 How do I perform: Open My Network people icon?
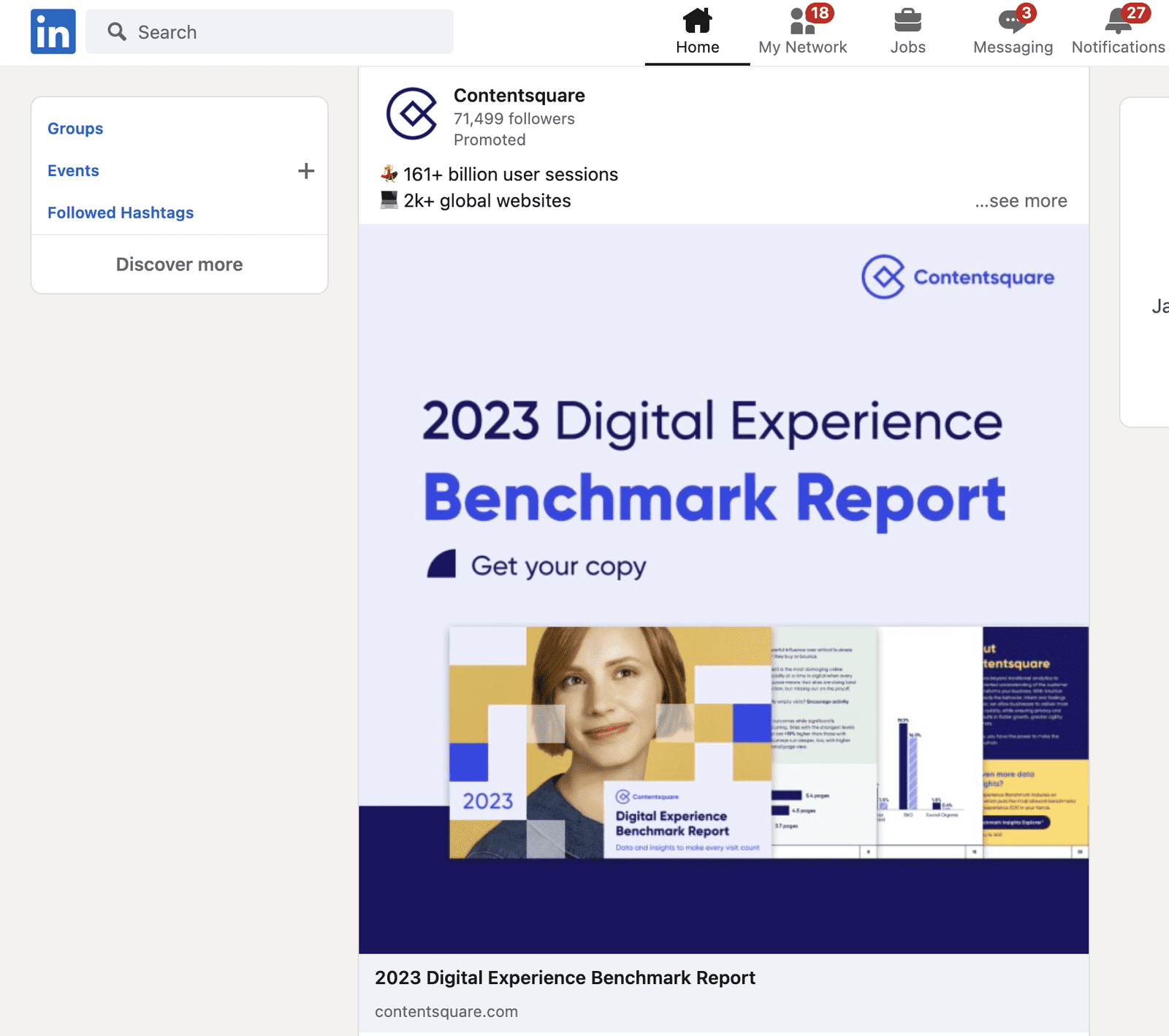pos(801,22)
